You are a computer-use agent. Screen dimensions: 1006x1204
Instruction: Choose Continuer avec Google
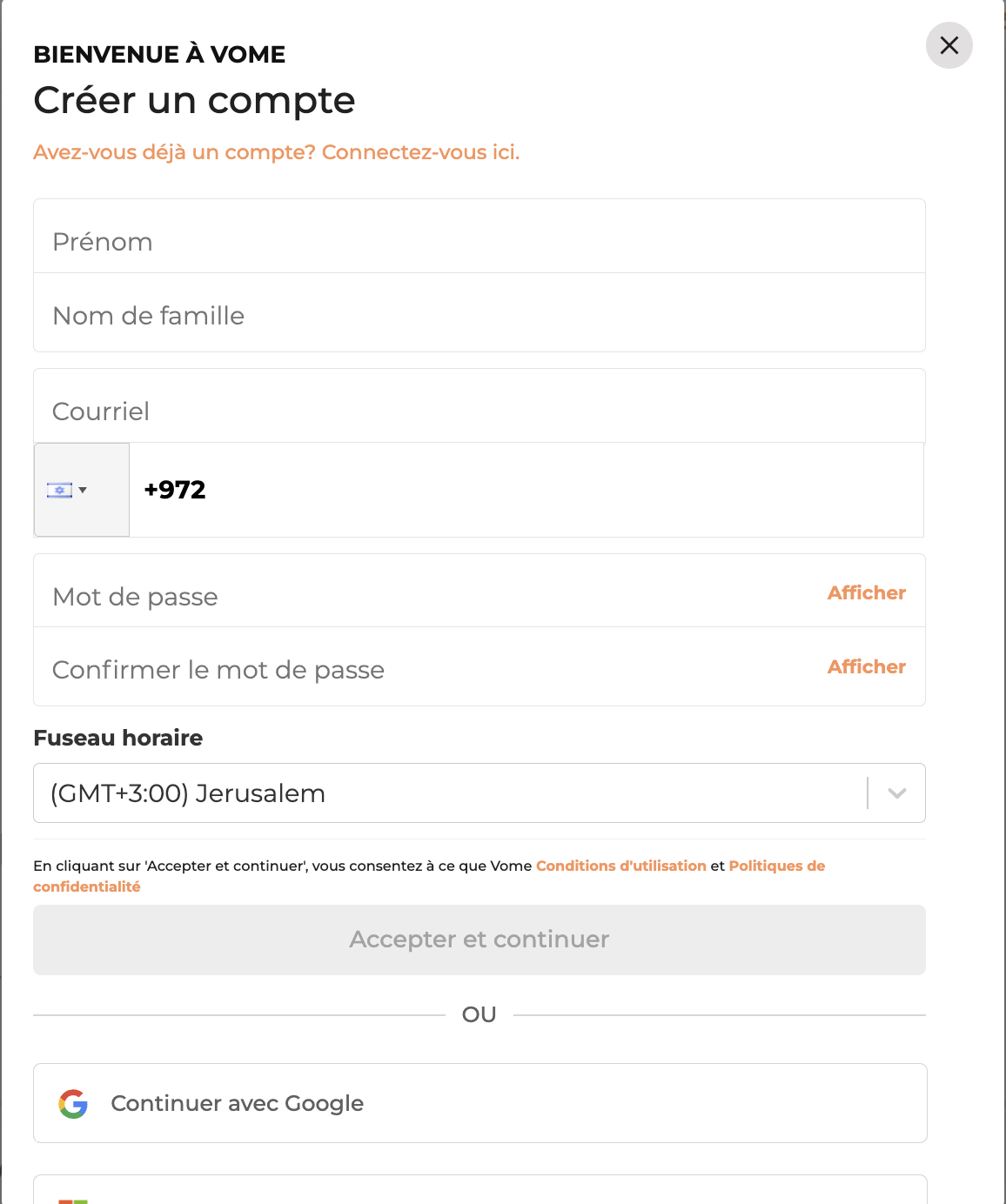[480, 1103]
